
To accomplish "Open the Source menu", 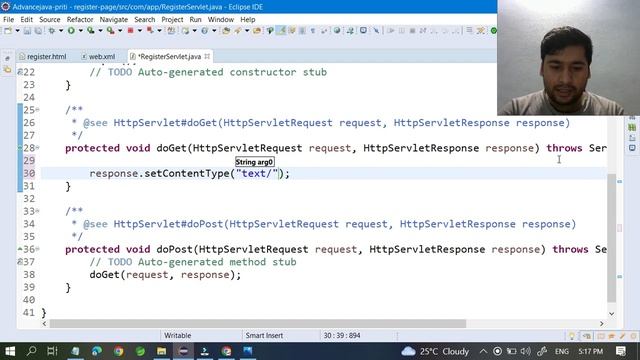I will pyautogui.click(x=49, y=20).
